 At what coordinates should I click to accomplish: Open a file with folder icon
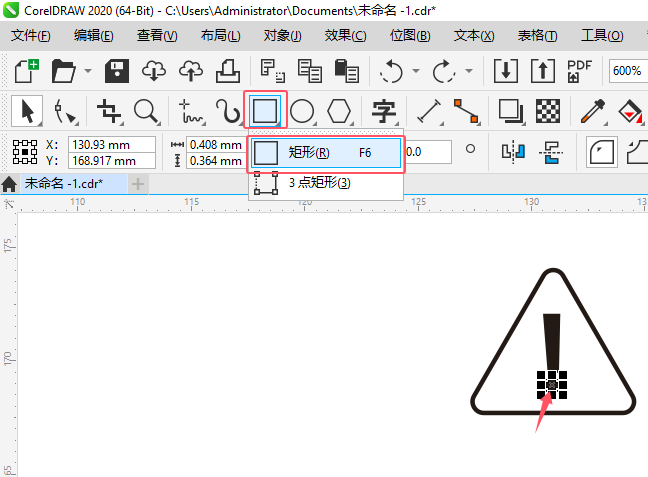64,71
